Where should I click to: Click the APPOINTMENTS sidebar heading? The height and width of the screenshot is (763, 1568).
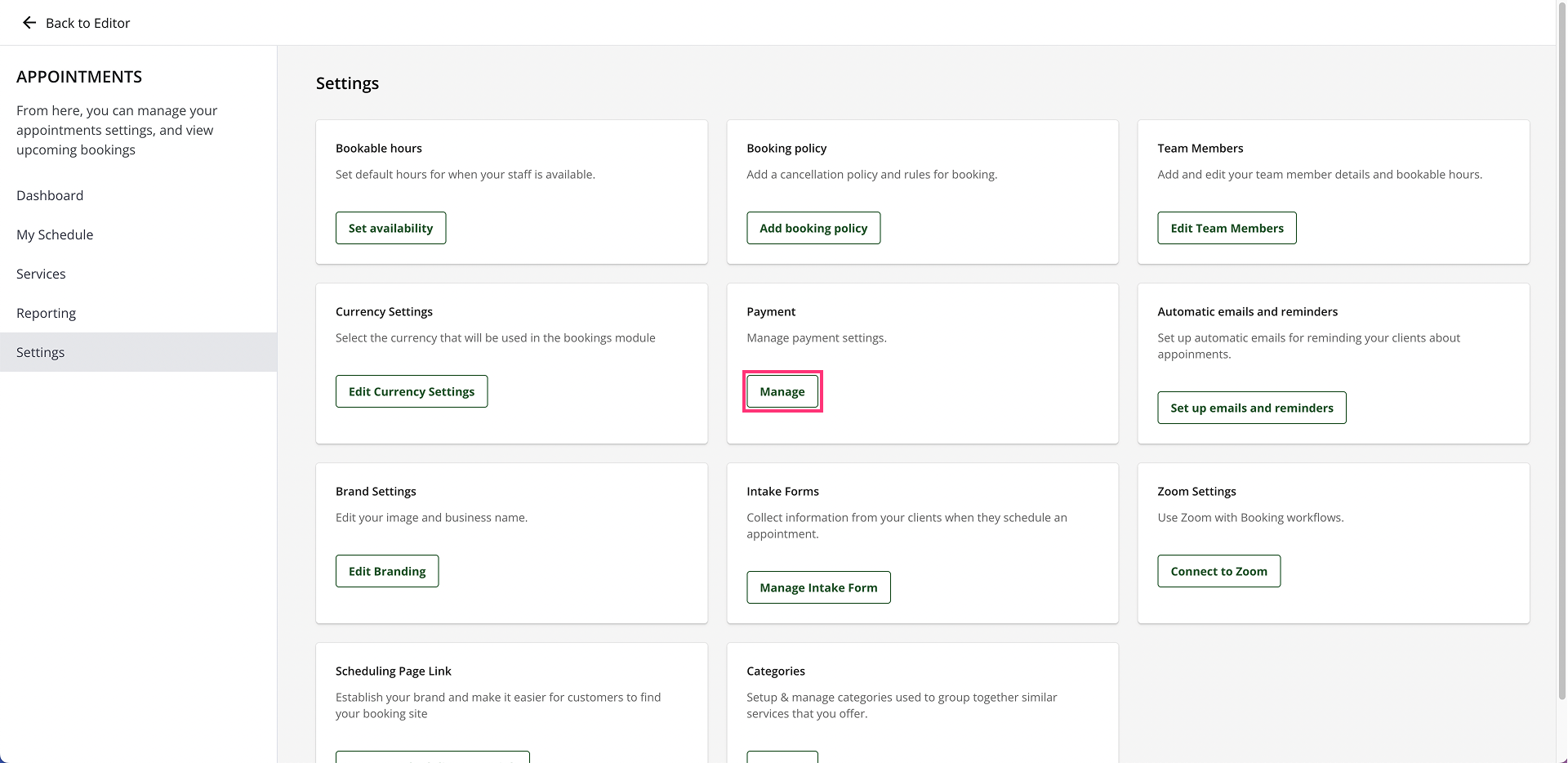pyautogui.click(x=79, y=77)
